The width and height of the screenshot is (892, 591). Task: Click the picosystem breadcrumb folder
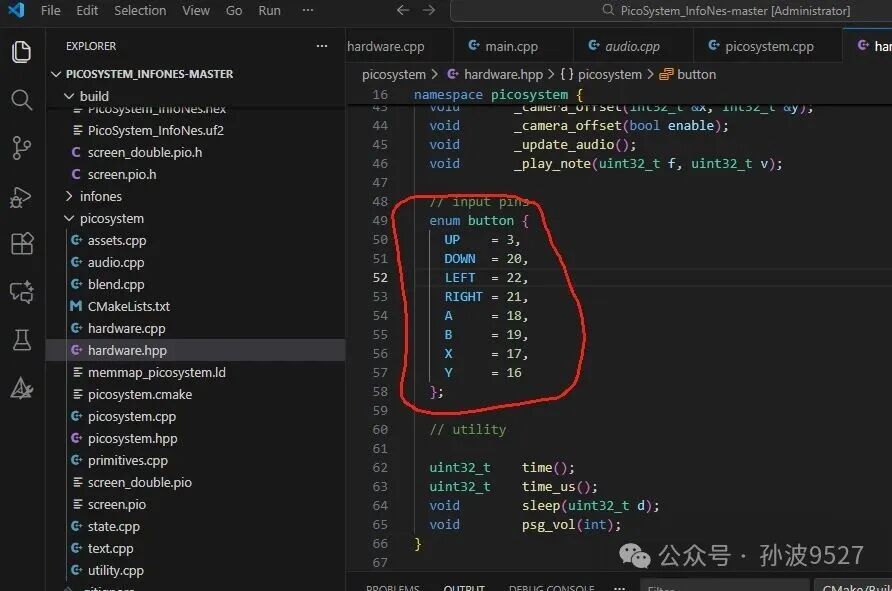click(x=394, y=75)
